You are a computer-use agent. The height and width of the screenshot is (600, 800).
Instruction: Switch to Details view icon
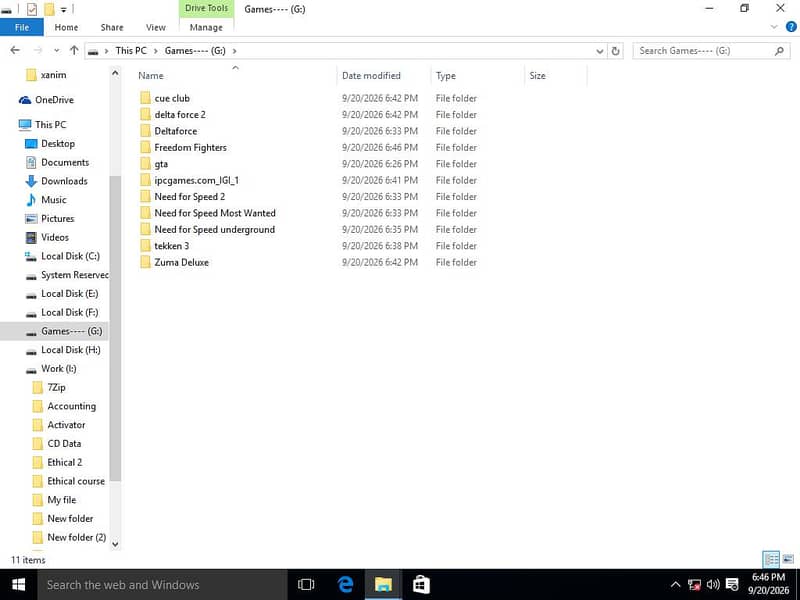pyautogui.click(x=771, y=559)
